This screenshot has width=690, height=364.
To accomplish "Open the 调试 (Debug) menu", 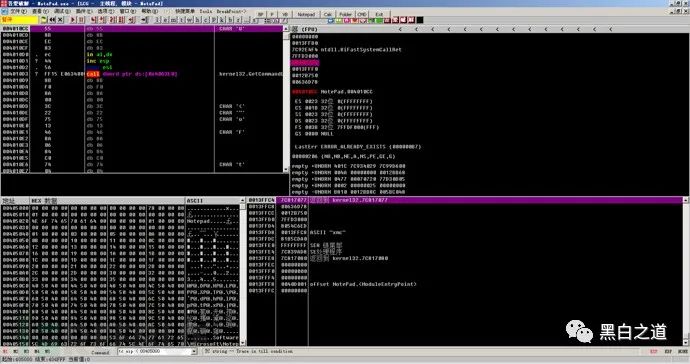I will 62,11.
